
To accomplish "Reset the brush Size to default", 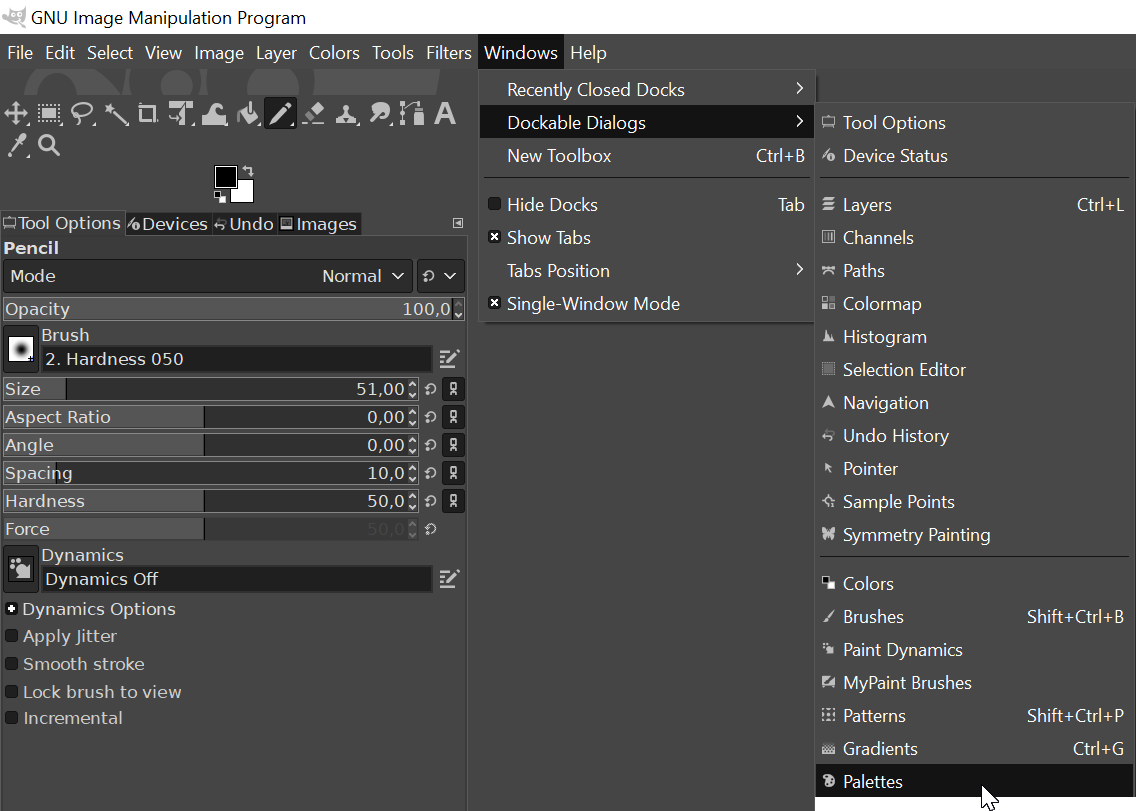I will (x=431, y=390).
